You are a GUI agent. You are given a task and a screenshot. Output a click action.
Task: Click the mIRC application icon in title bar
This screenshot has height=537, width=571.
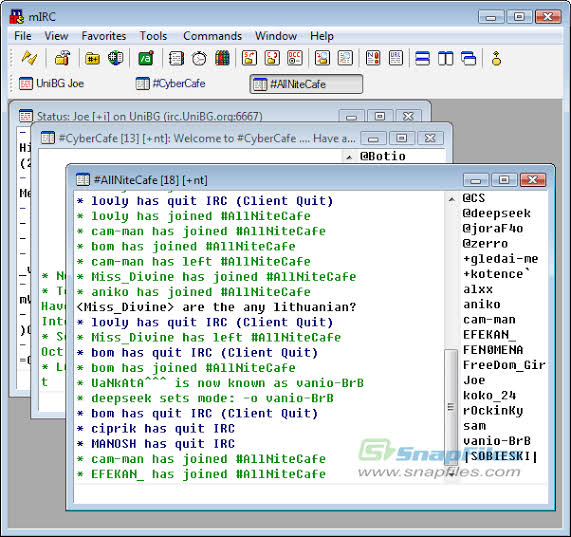17,17
